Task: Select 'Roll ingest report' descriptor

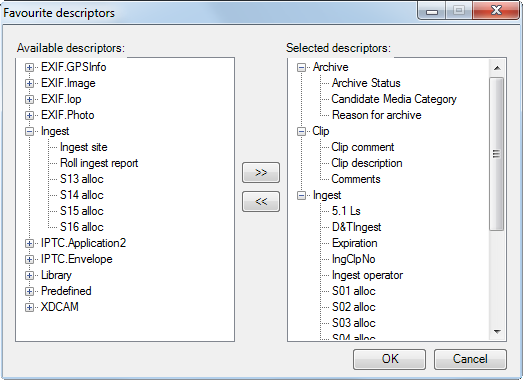Action: (99, 163)
